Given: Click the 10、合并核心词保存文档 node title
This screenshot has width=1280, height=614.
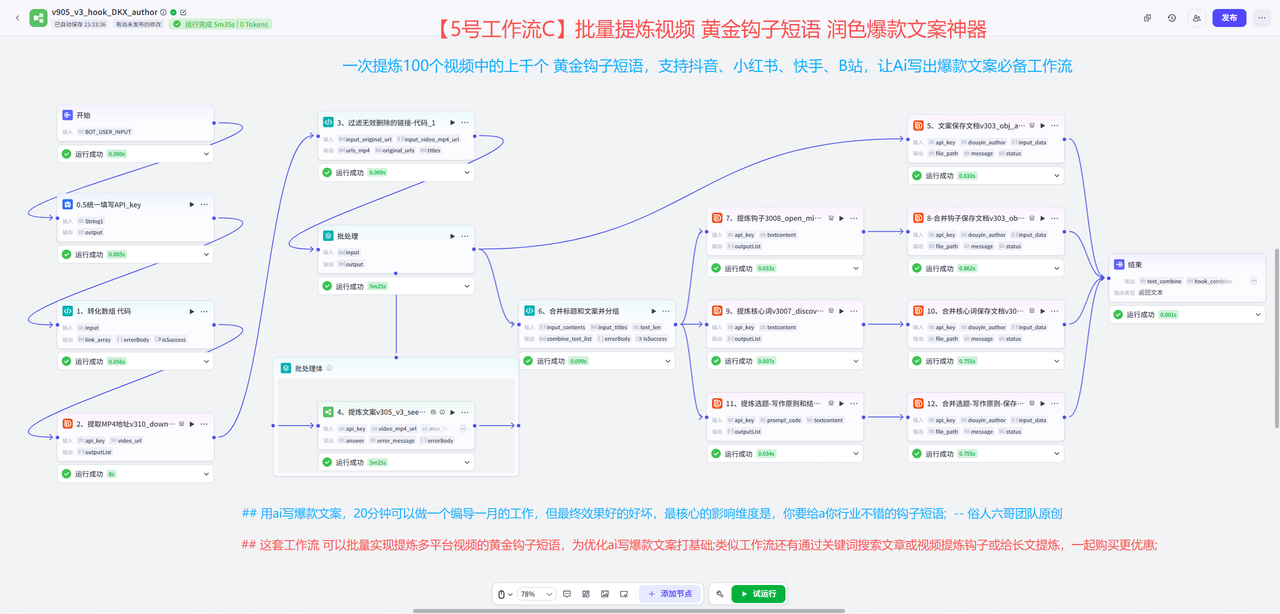Looking at the screenshot, I should 975,311.
